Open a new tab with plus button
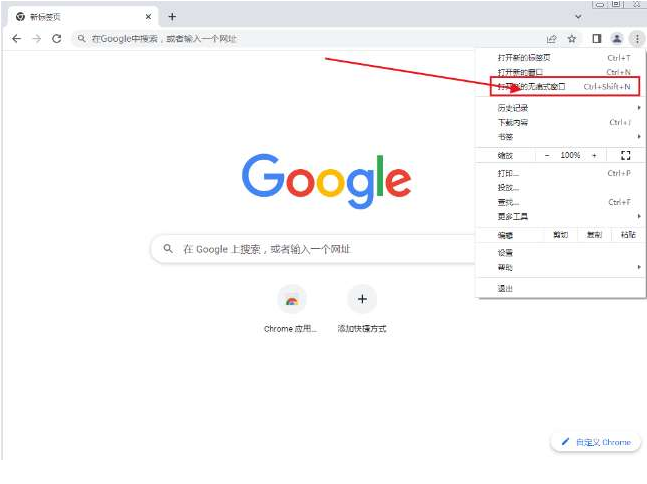The width and height of the screenshot is (647, 484). (x=172, y=17)
